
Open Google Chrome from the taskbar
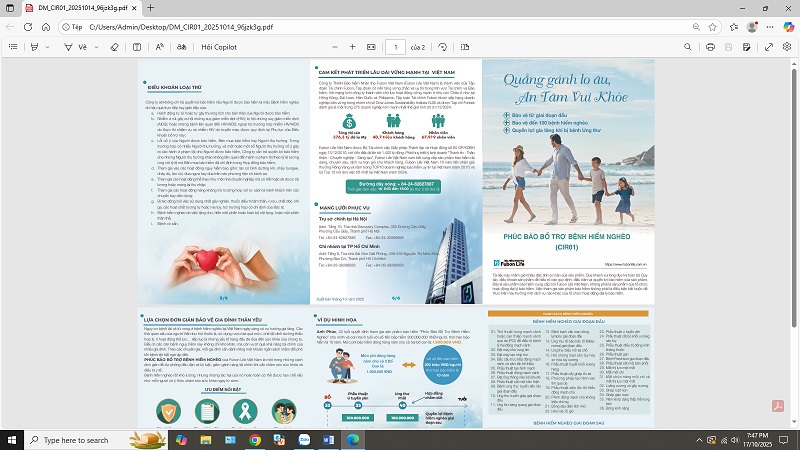(255, 439)
